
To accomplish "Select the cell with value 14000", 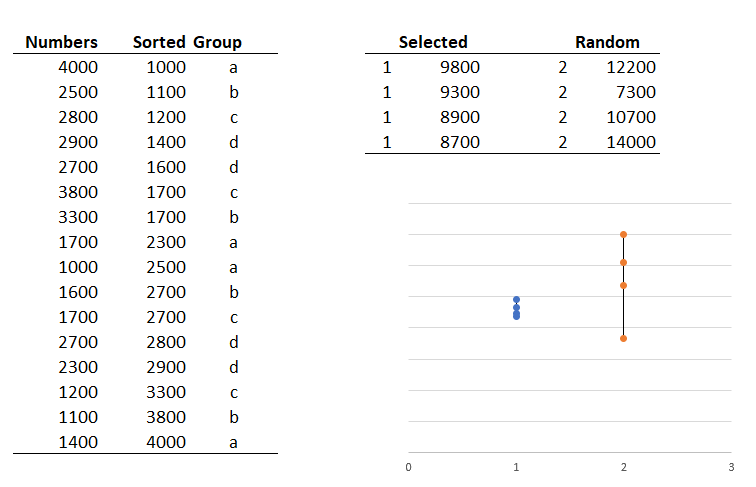I will (631, 142).
